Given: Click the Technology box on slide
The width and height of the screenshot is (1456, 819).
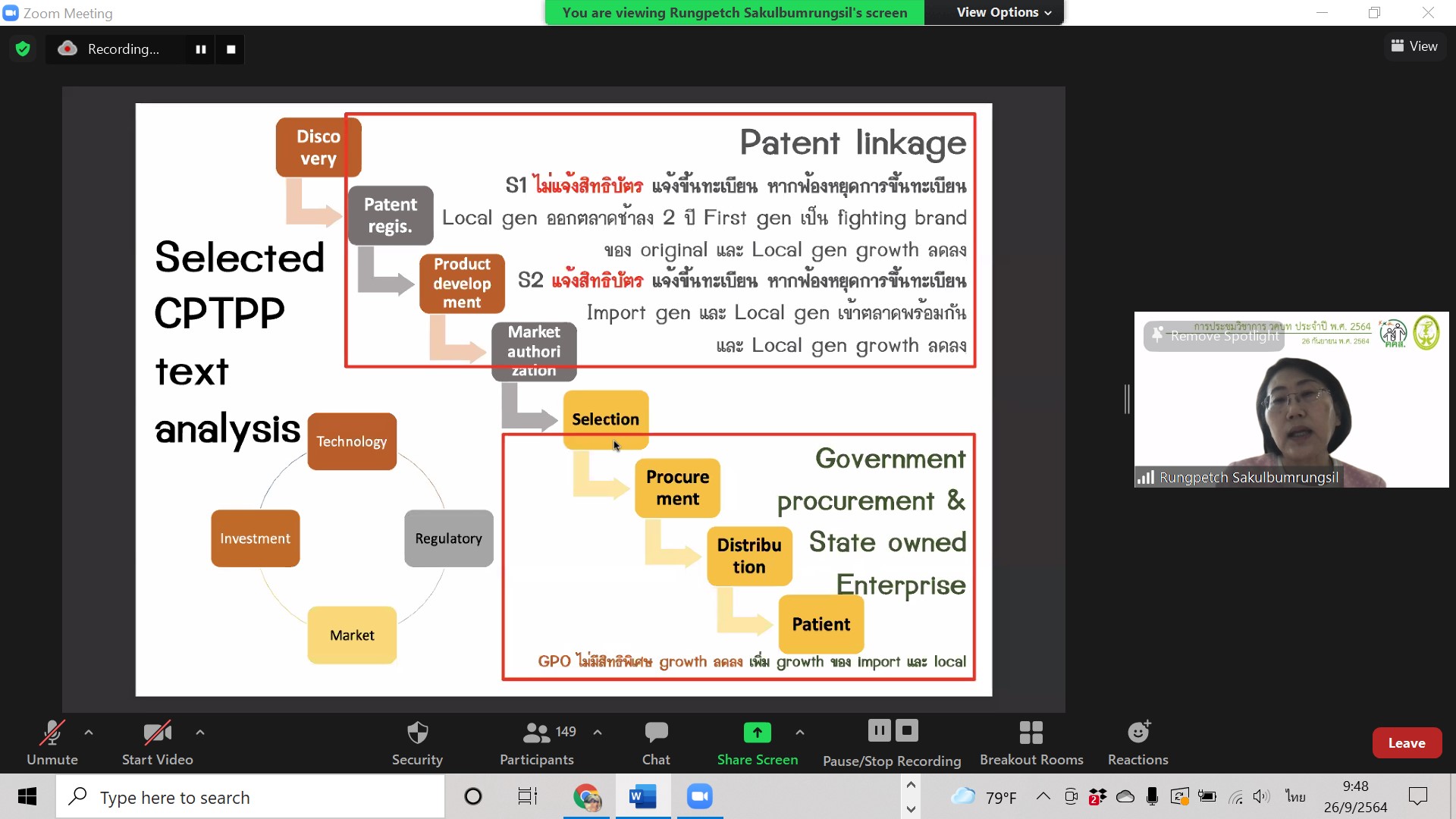Looking at the screenshot, I should 352,441.
